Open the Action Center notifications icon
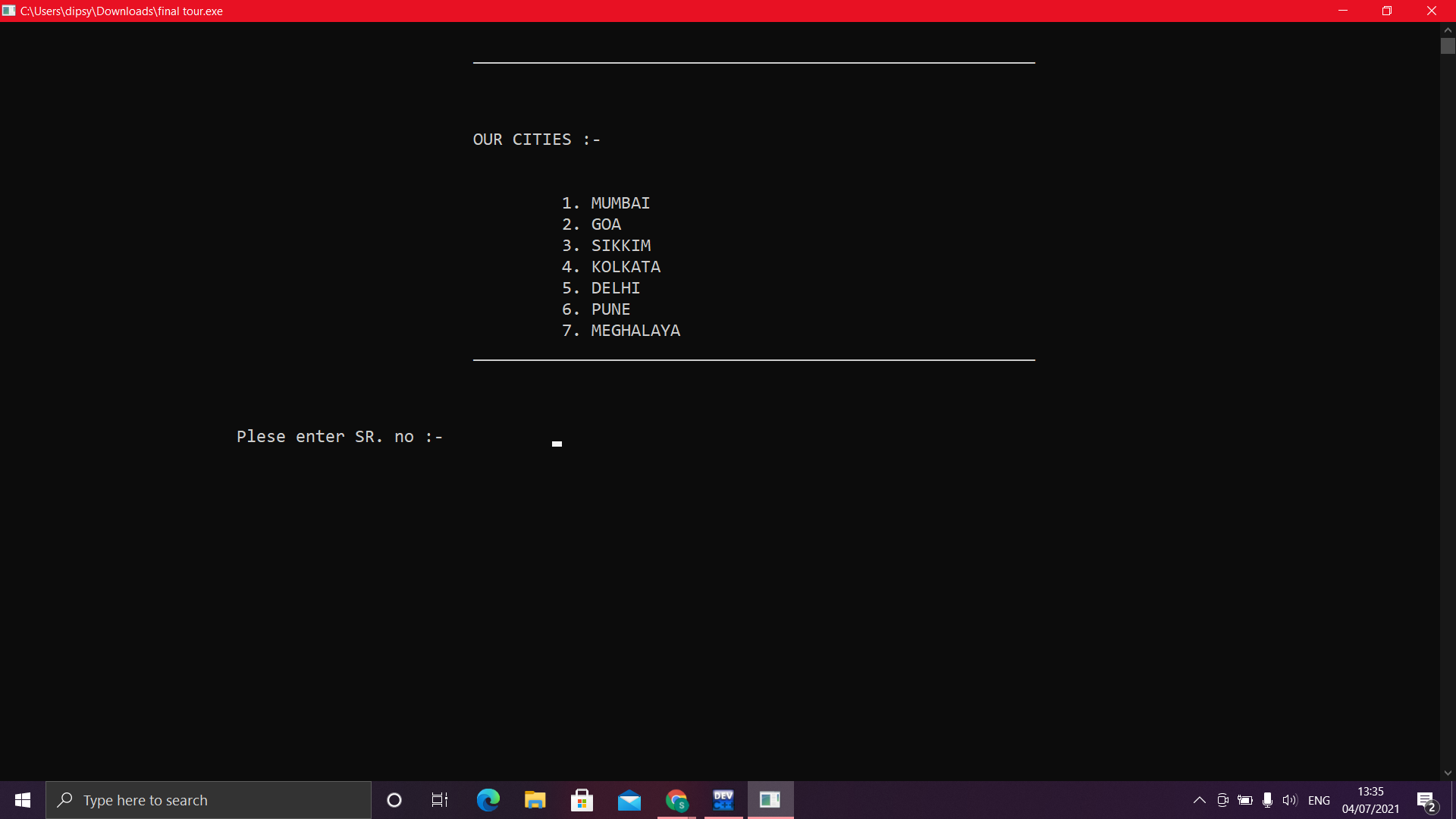 [x=1426, y=800]
